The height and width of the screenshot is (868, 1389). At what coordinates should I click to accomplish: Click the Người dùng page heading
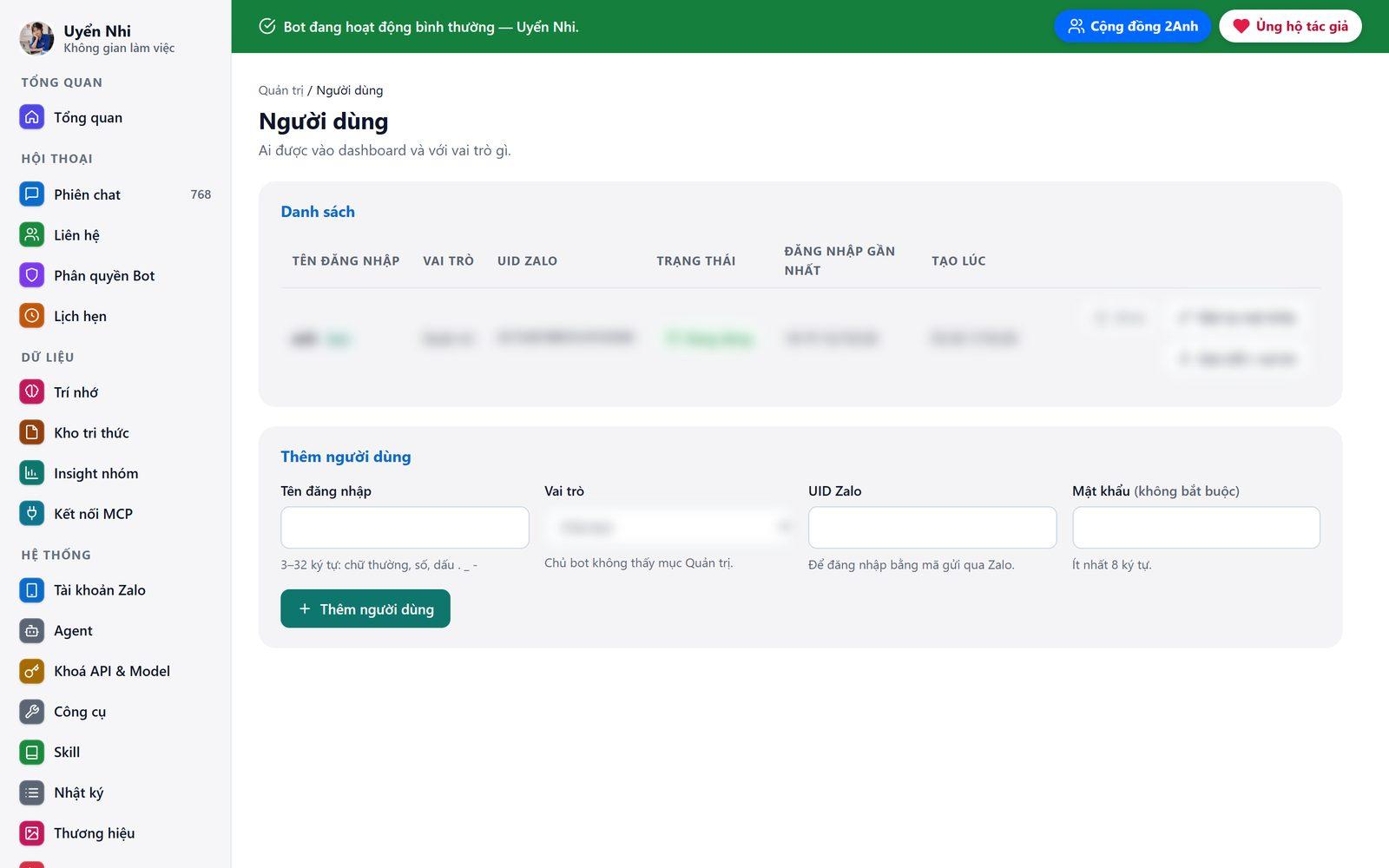324,122
